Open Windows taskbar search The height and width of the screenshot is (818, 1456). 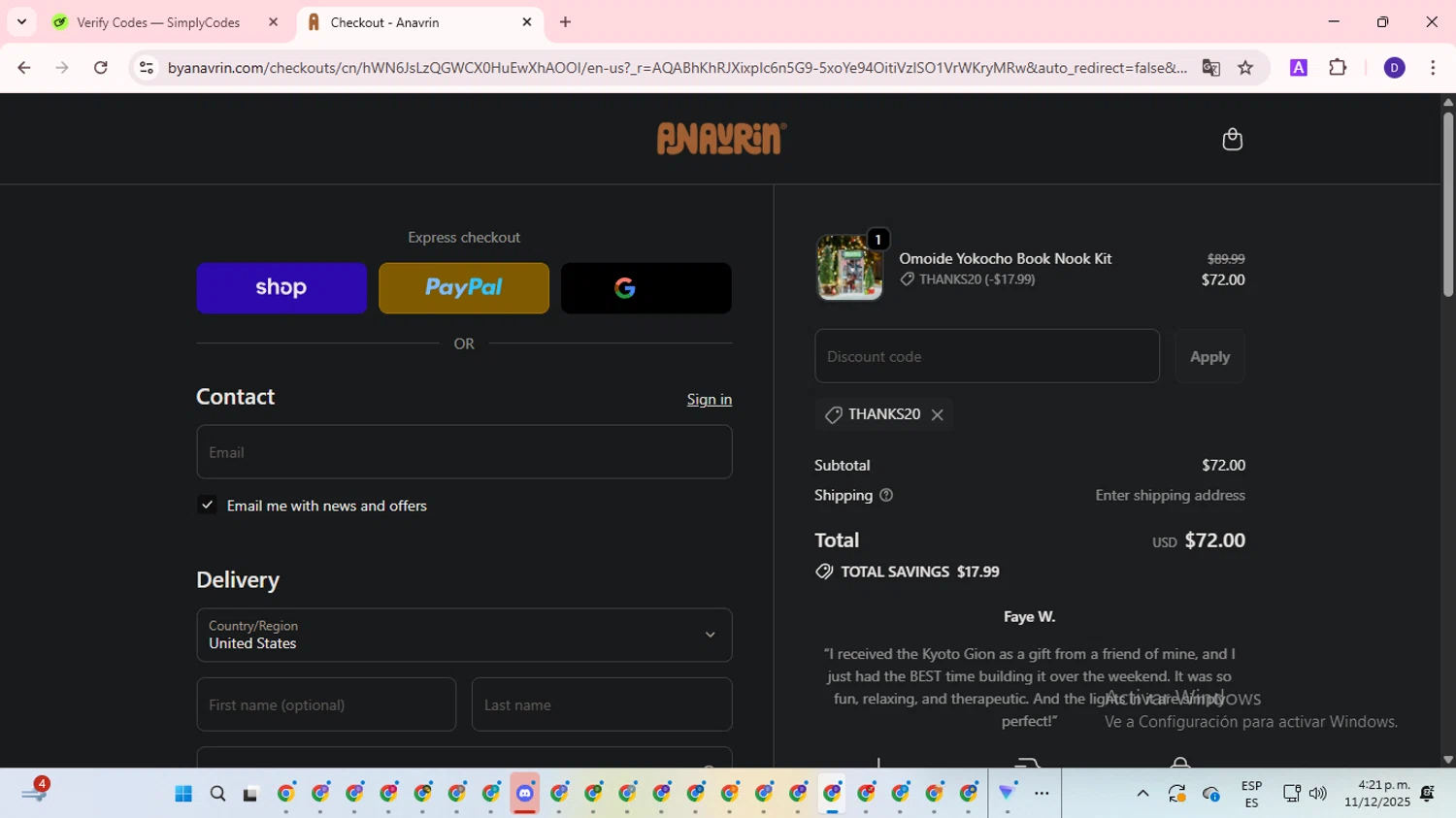pos(217,794)
